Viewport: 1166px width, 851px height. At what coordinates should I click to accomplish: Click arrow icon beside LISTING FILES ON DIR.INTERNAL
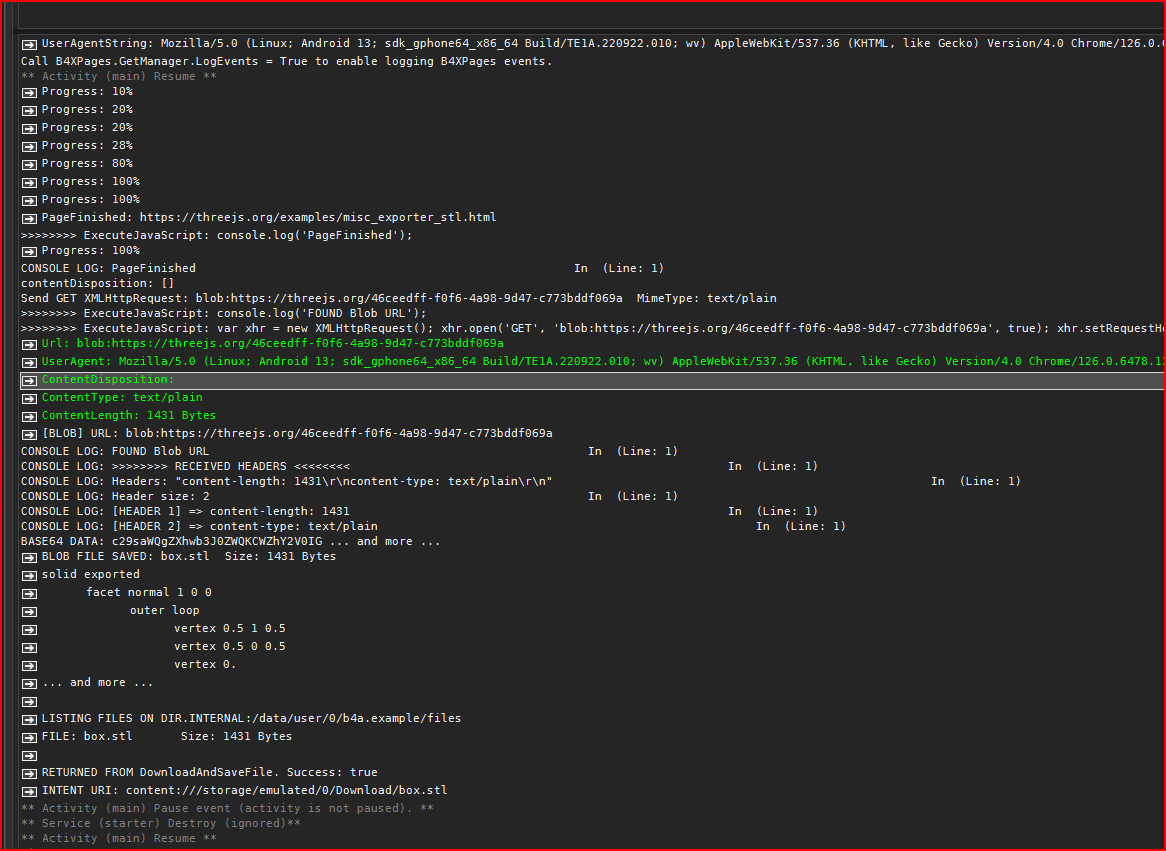point(29,719)
